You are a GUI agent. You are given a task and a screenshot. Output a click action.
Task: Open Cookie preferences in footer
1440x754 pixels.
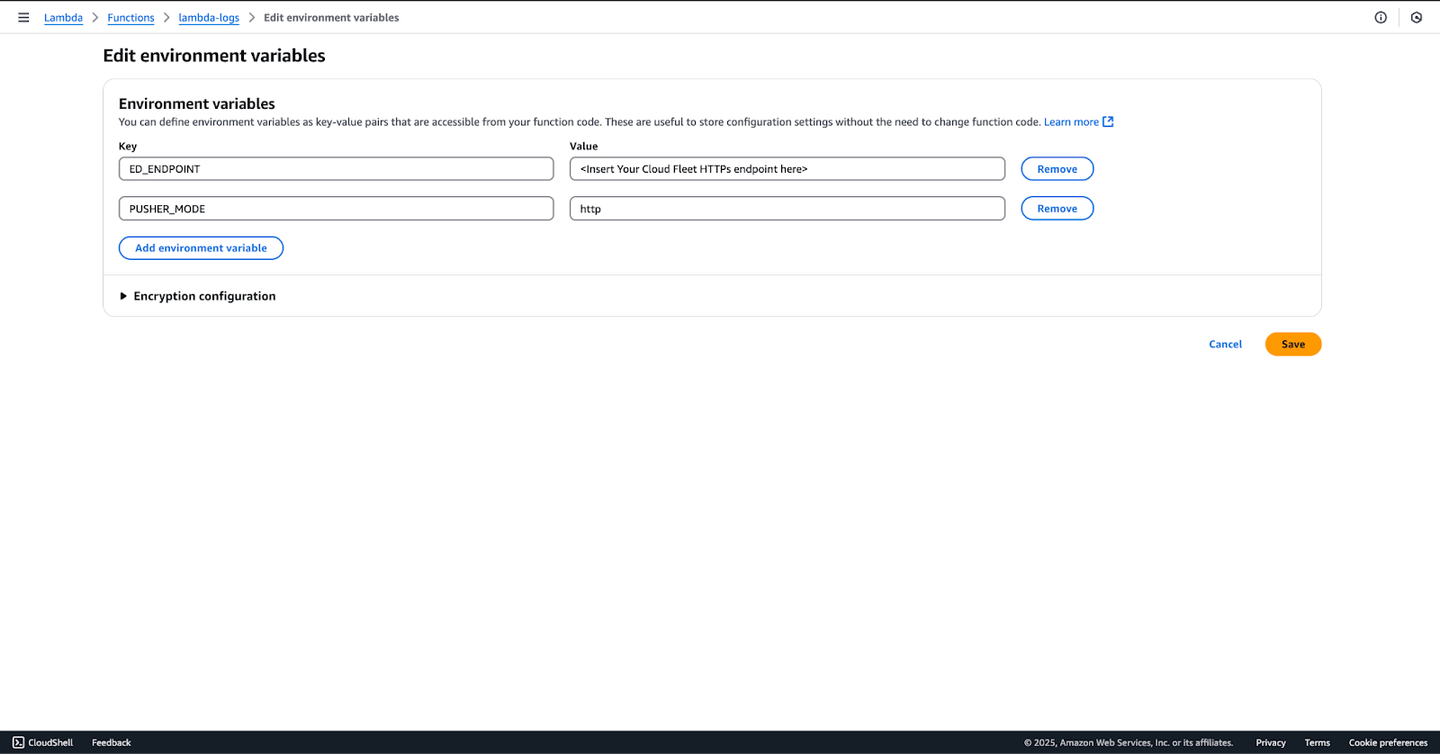coord(1388,742)
